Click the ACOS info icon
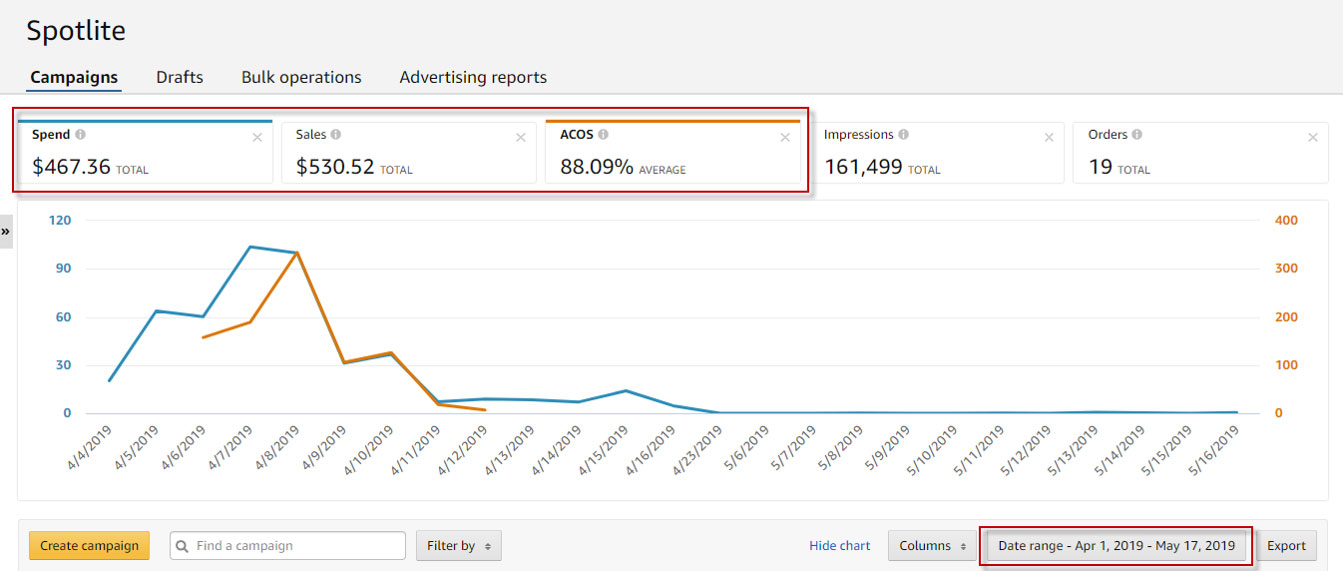1343x571 pixels. coord(603,135)
